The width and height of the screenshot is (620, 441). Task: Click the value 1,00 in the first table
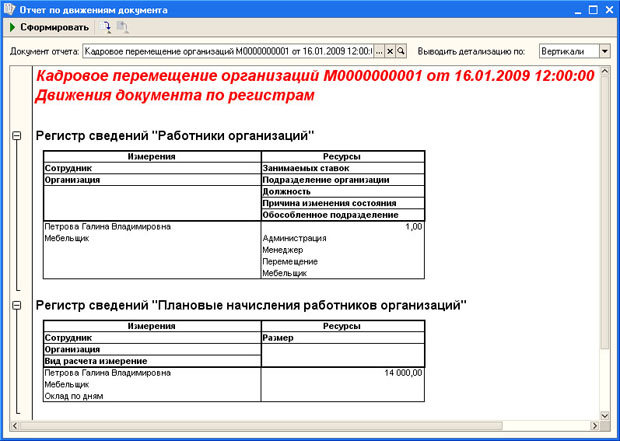[x=414, y=227]
